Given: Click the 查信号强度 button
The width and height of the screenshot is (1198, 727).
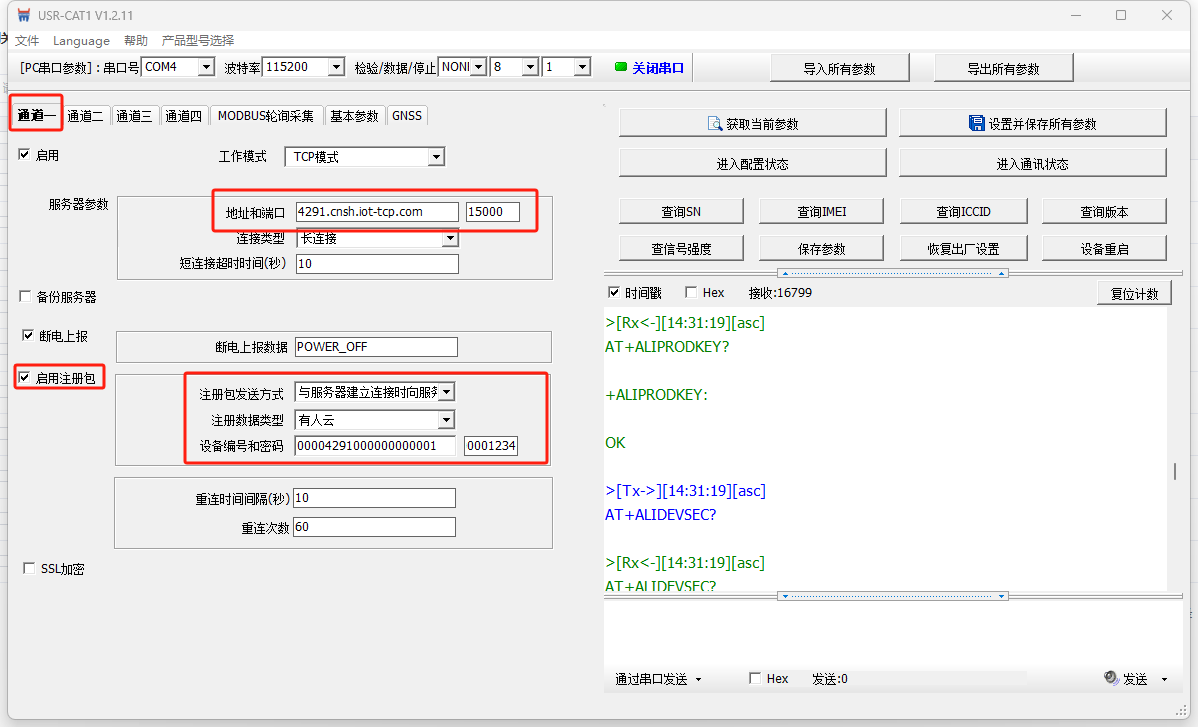Looking at the screenshot, I should click(x=681, y=248).
